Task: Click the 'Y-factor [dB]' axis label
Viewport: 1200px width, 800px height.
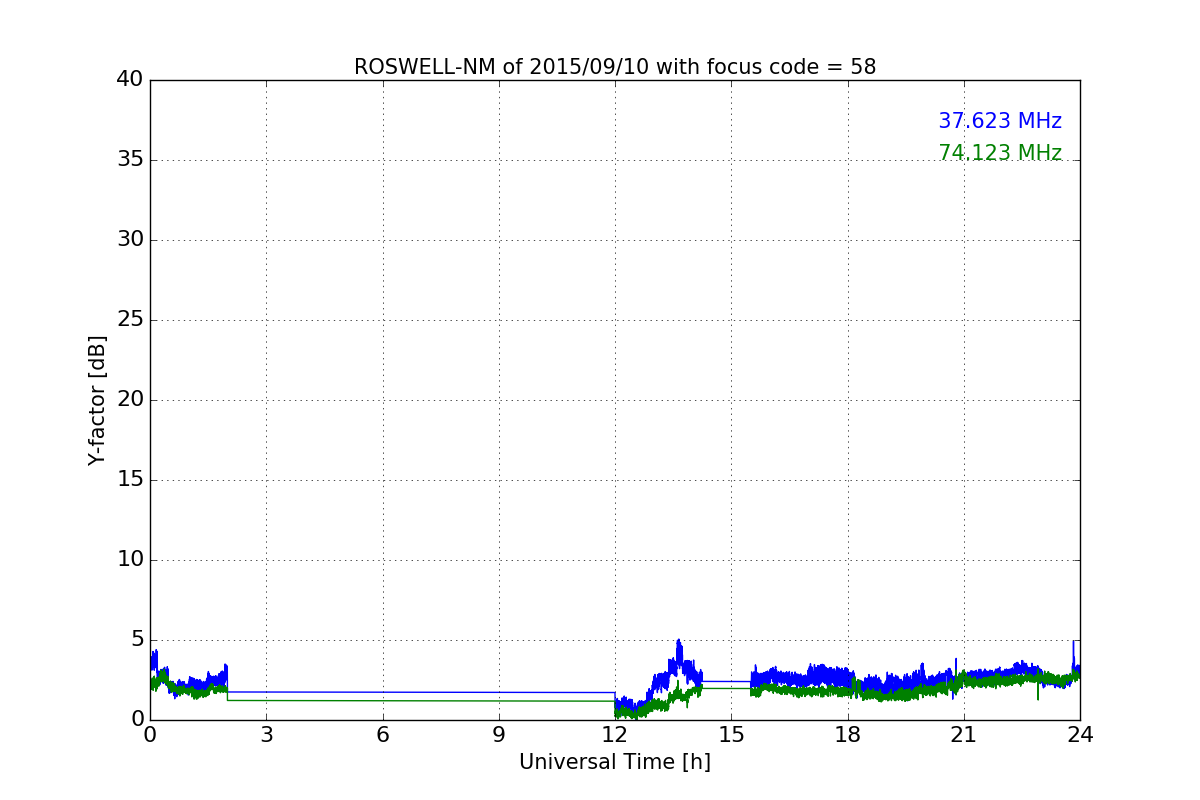Action: (x=97, y=400)
